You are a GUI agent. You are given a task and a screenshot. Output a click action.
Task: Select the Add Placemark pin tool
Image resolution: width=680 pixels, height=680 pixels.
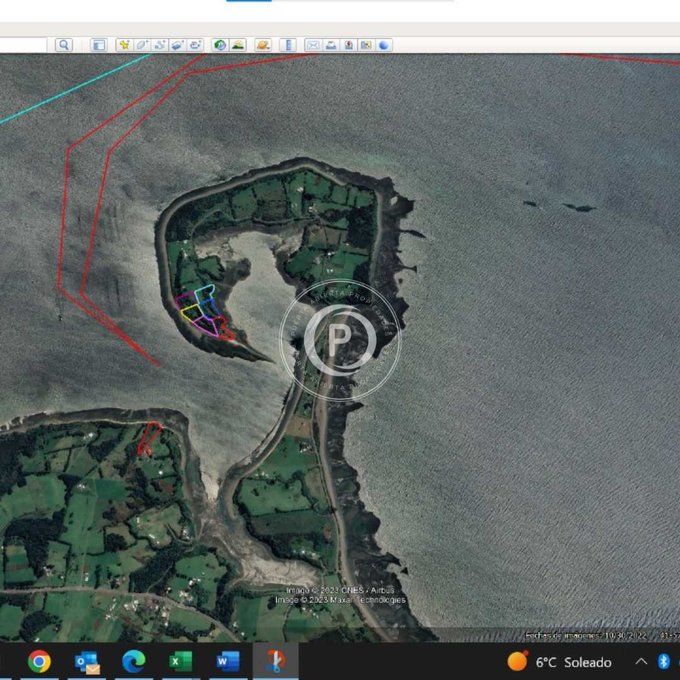(124, 45)
